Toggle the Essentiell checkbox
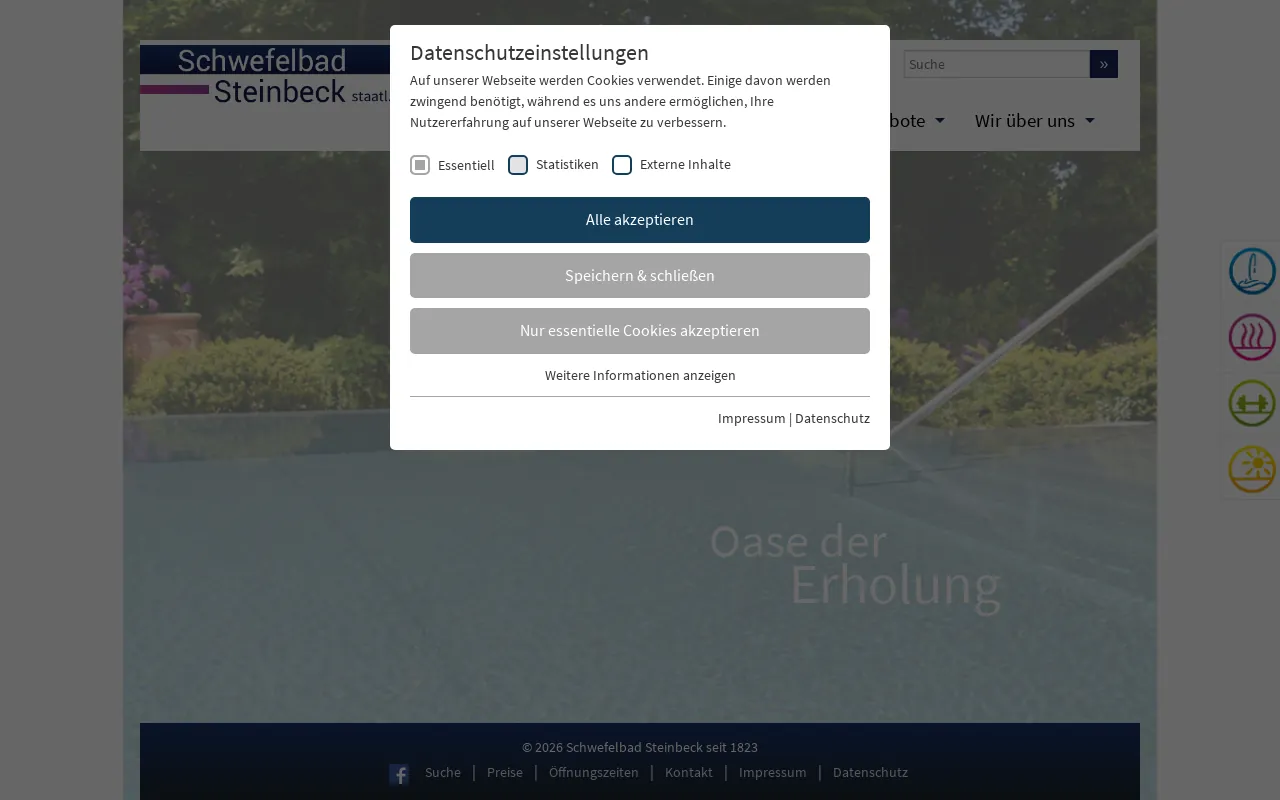The height and width of the screenshot is (800, 1280). coord(420,165)
